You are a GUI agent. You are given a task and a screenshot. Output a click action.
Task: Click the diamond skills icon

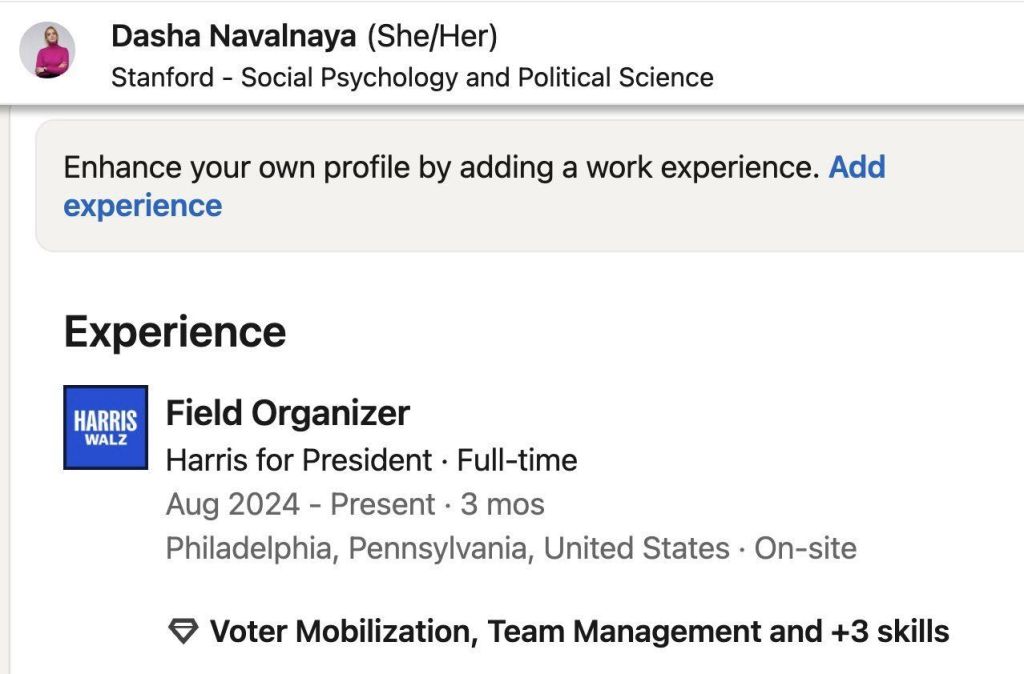[x=183, y=632]
